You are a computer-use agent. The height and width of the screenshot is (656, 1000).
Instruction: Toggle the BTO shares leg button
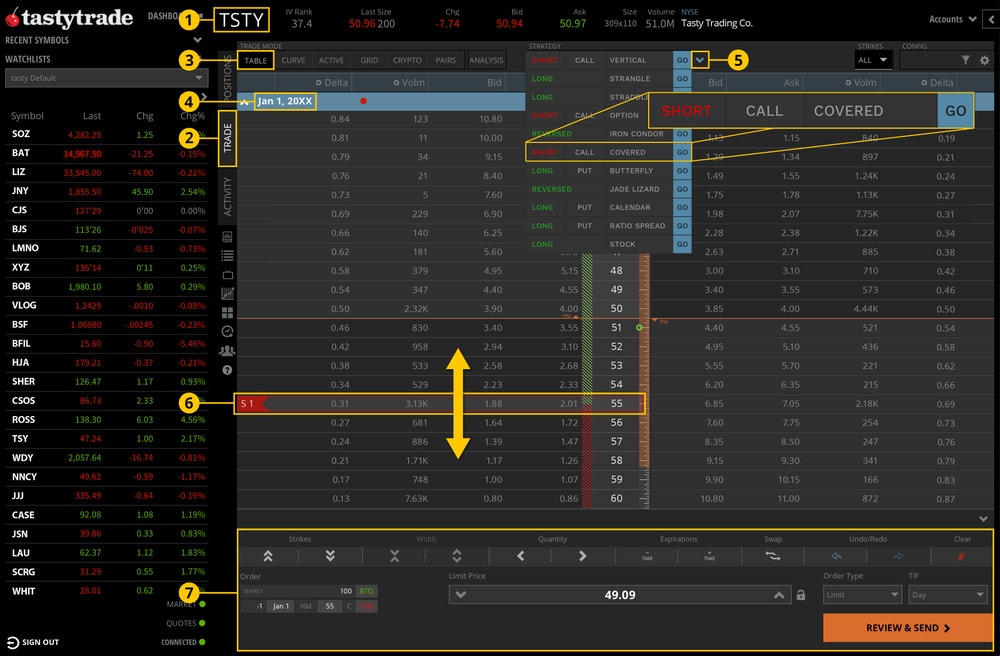366,591
